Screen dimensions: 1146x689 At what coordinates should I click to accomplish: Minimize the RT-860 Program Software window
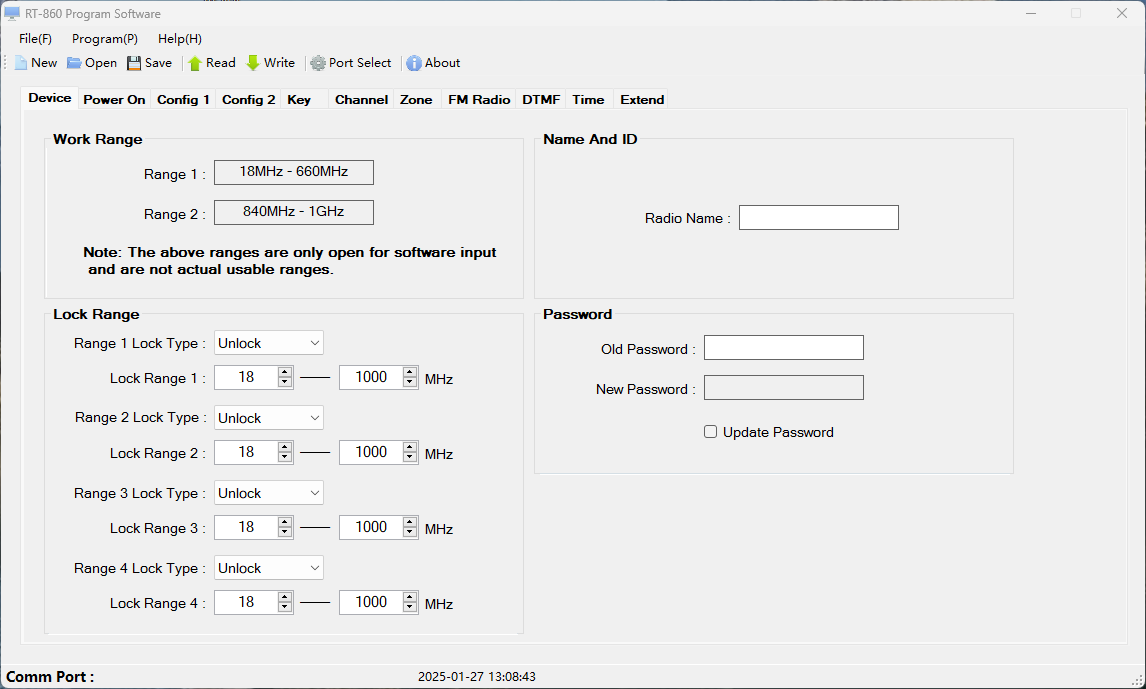tap(1031, 13)
